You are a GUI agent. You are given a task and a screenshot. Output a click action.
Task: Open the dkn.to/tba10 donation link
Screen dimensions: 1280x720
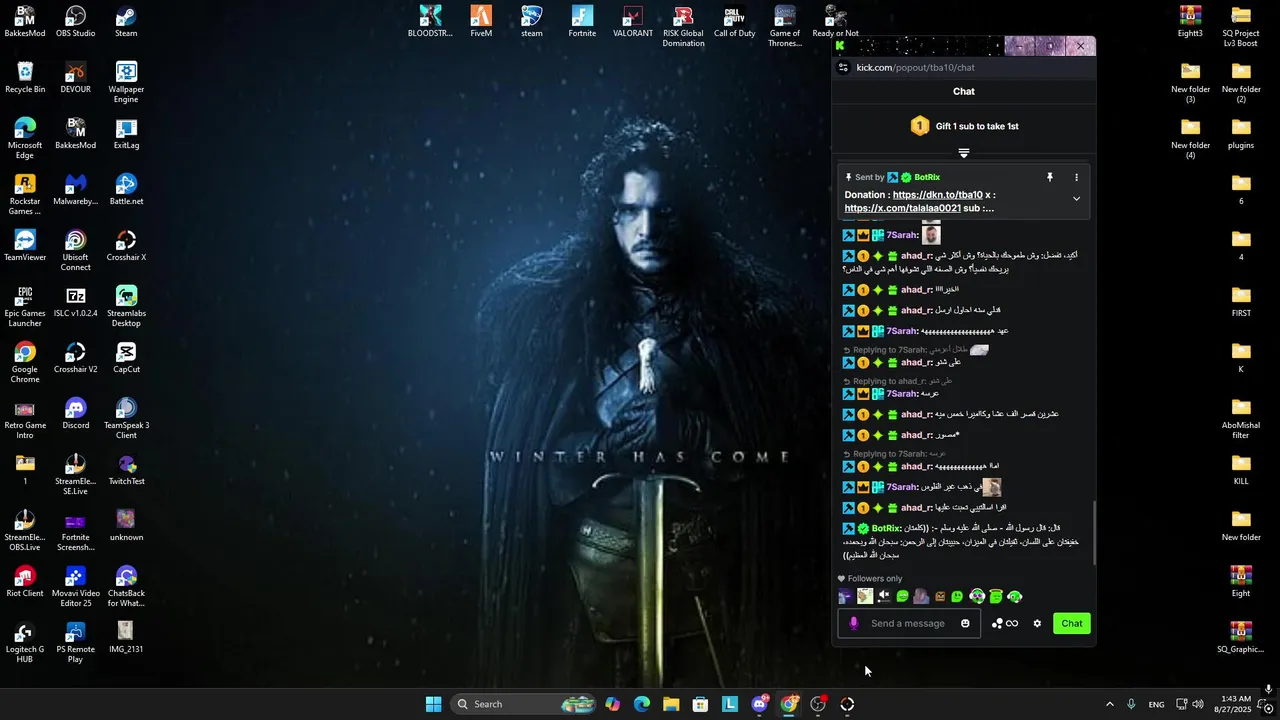(x=938, y=195)
